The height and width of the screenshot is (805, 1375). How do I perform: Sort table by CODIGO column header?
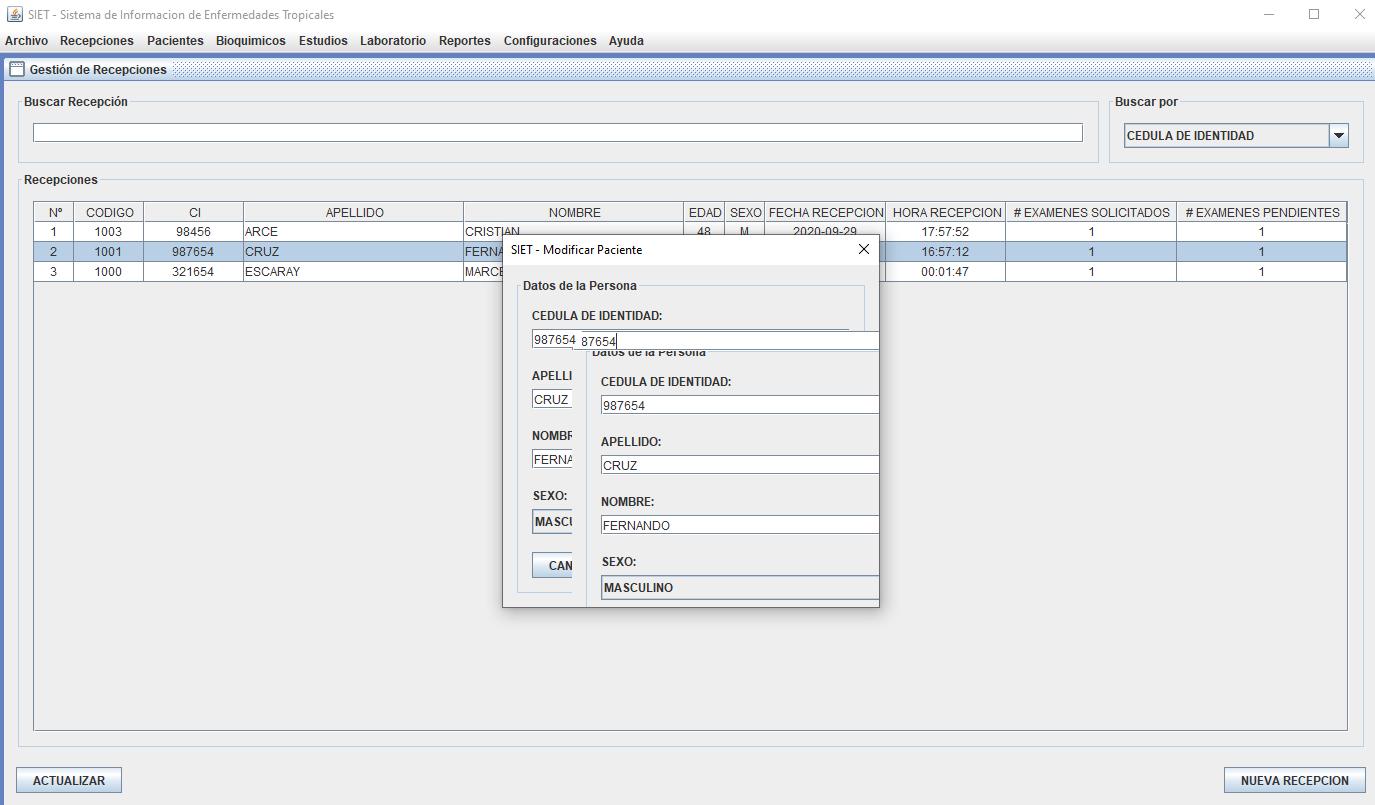pyautogui.click(x=109, y=212)
